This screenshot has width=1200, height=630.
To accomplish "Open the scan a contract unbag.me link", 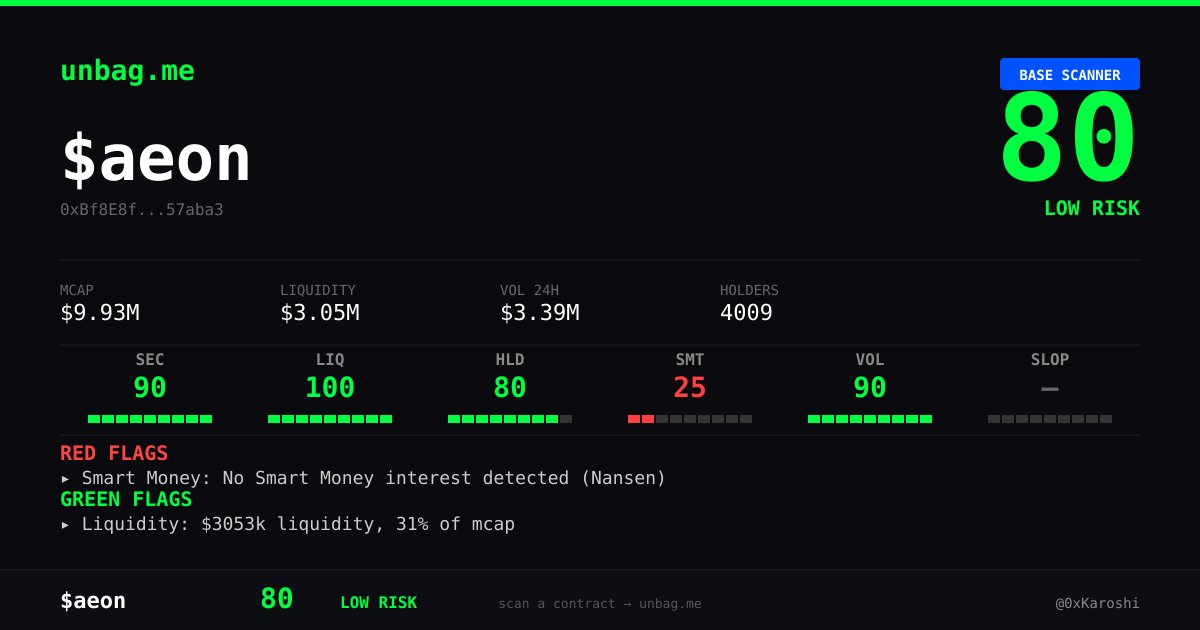I will [600, 604].
